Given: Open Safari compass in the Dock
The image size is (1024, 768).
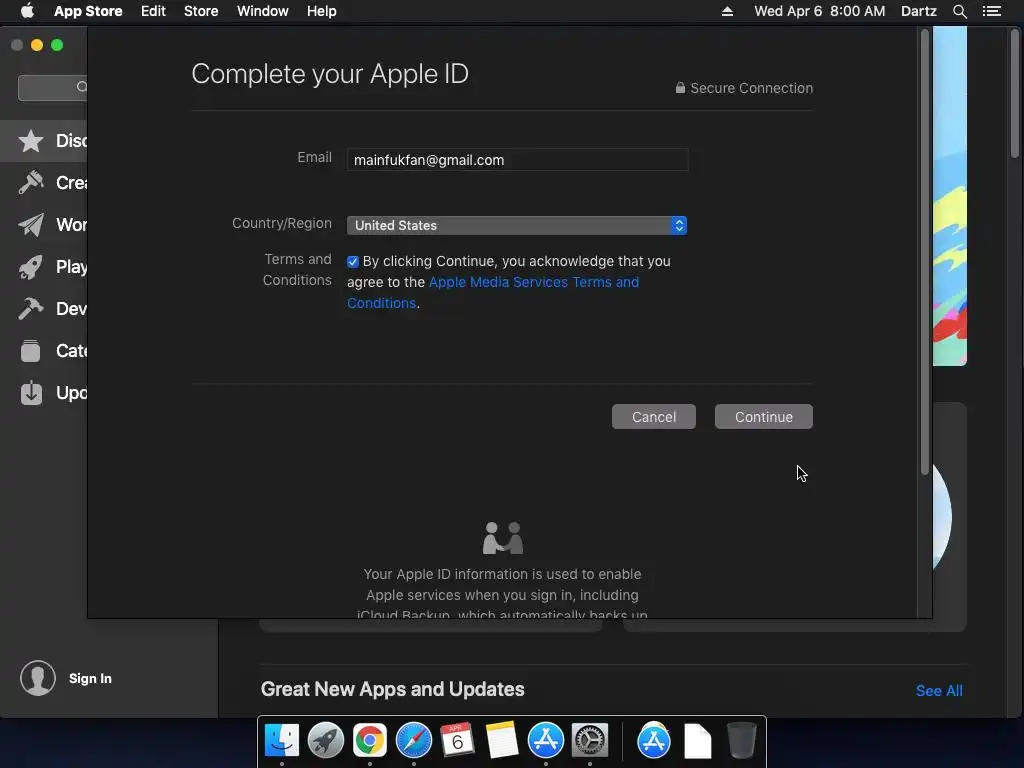Looking at the screenshot, I should click(x=413, y=741).
